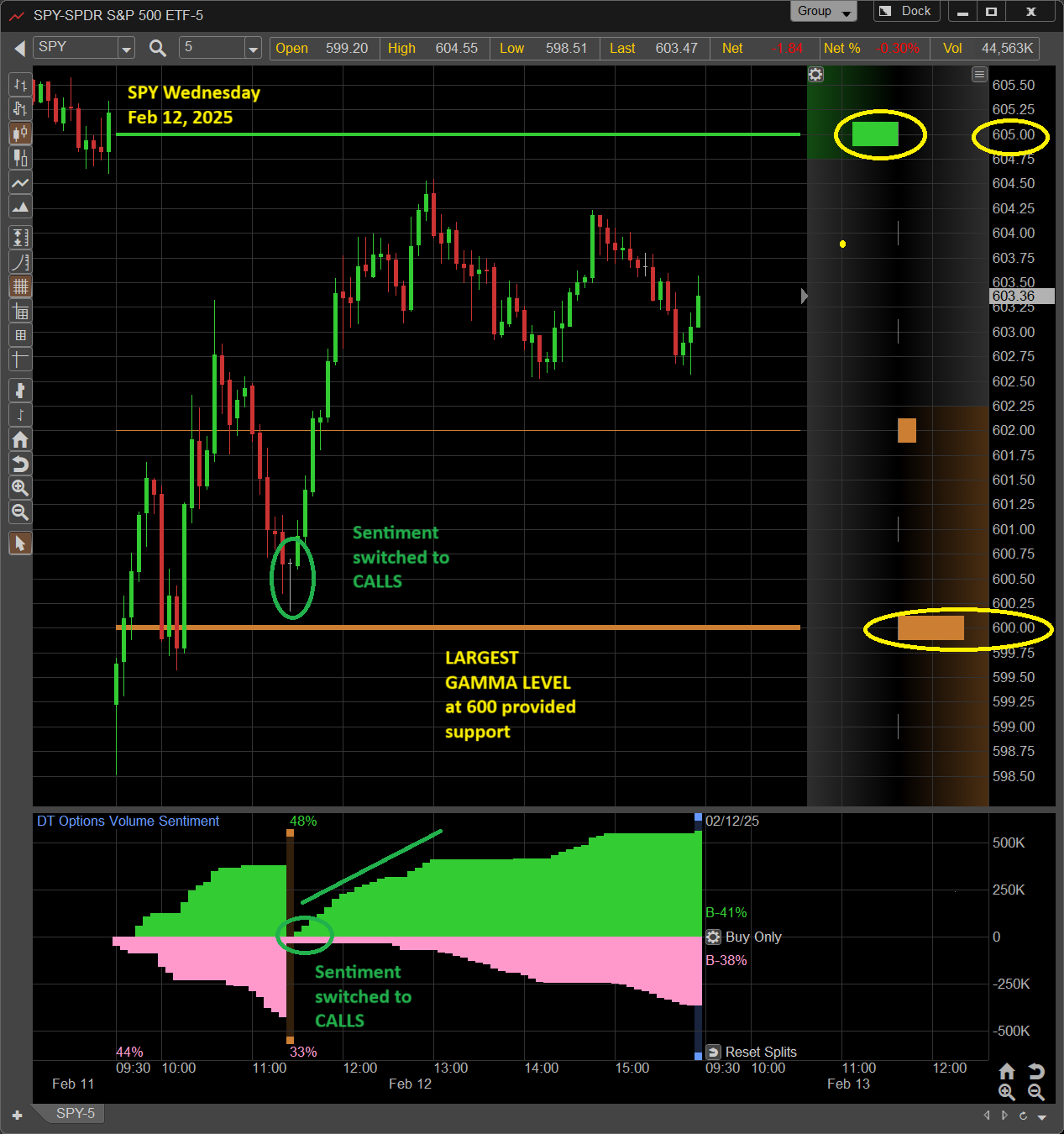Click the back triangle left of SPY field
Screen dimensions: 1064x1134
(x=19, y=49)
